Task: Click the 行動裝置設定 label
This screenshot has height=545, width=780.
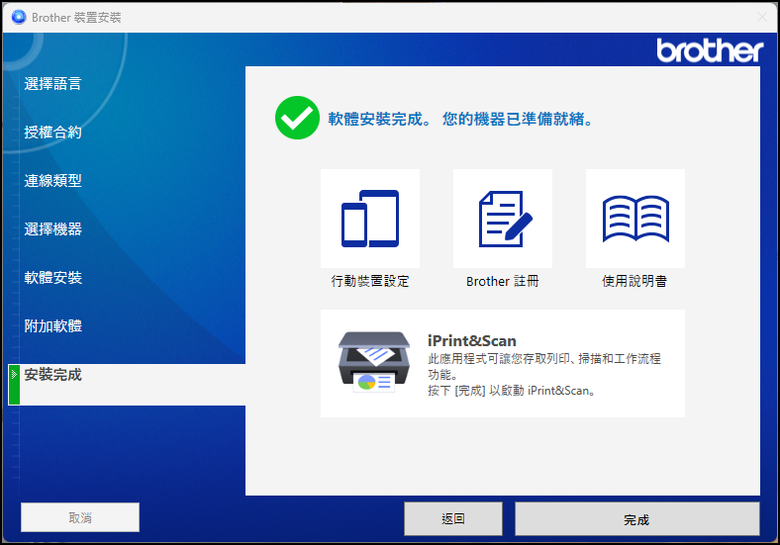Action: (370, 281)
